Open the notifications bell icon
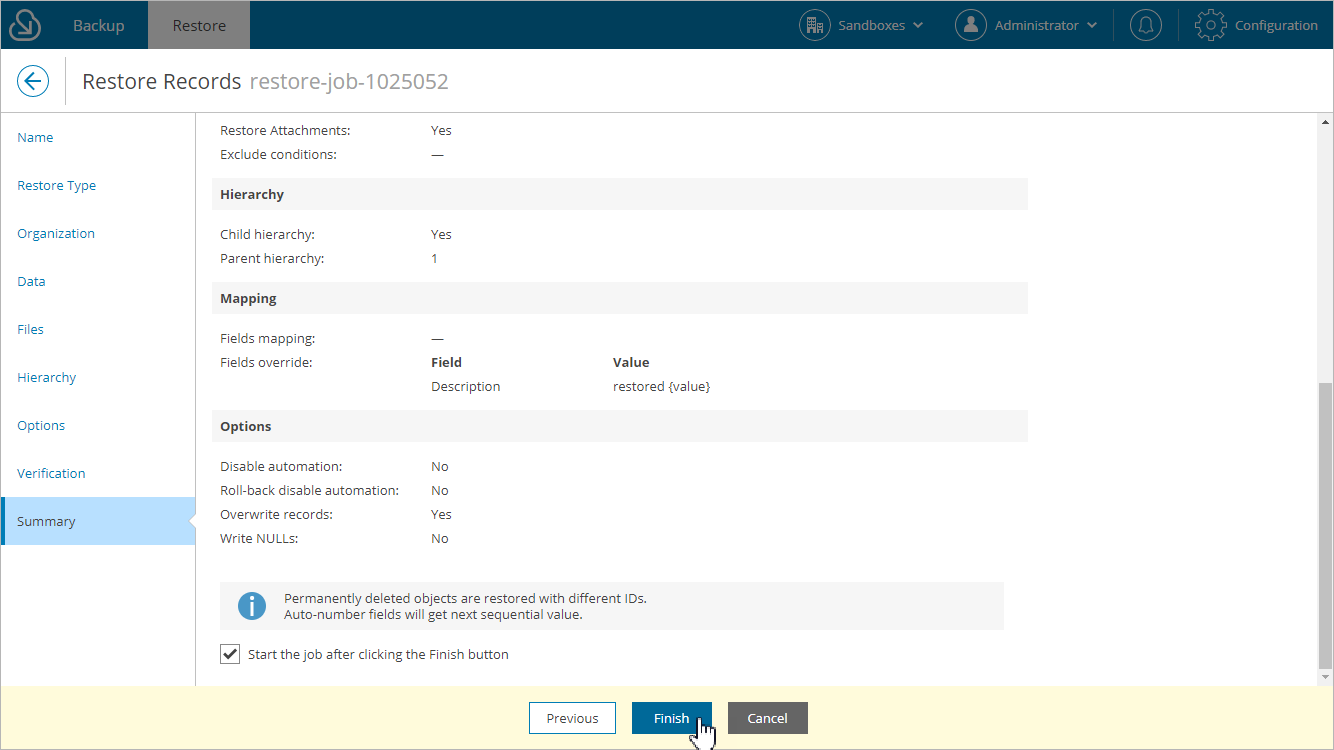1334x750 pixels. point(1146,25)
